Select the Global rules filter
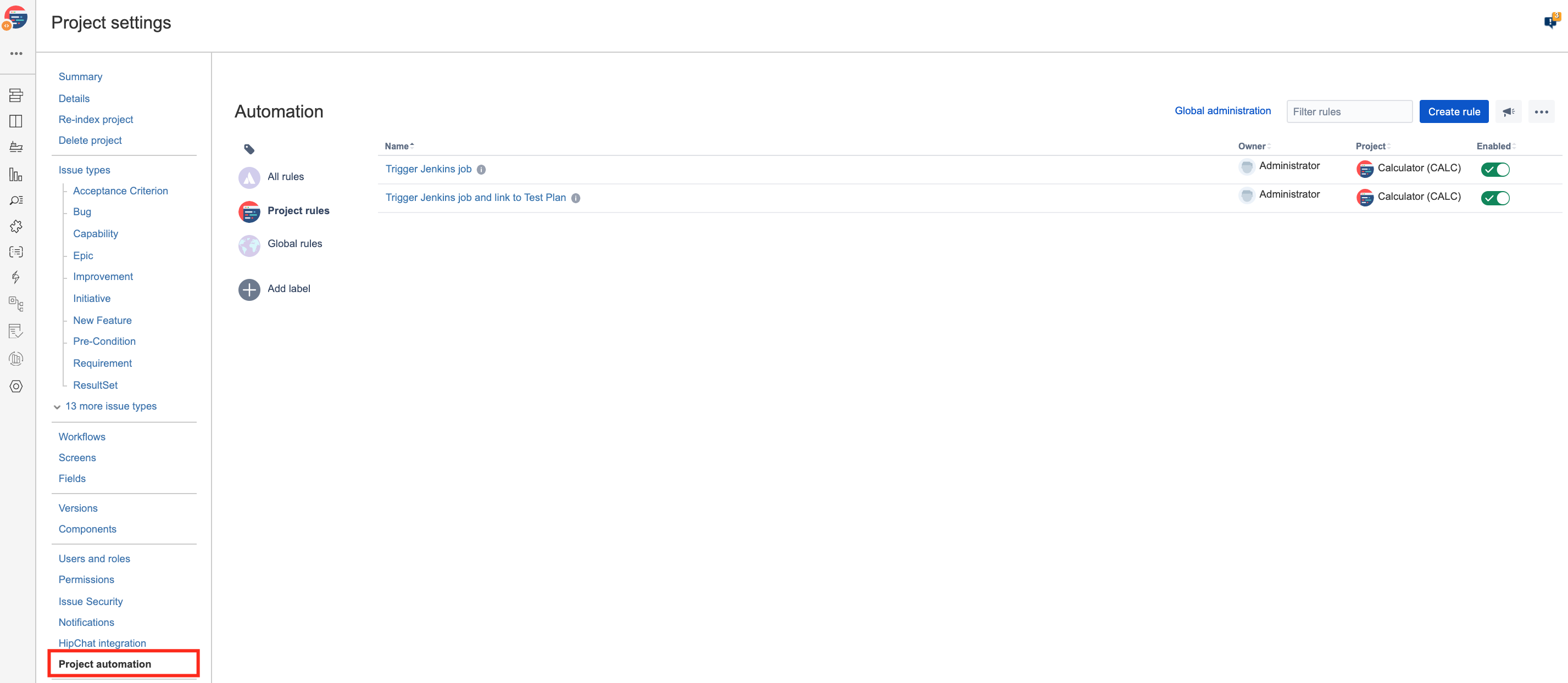The height and width of the screenshot is (683, 1568). pos(294,243)
